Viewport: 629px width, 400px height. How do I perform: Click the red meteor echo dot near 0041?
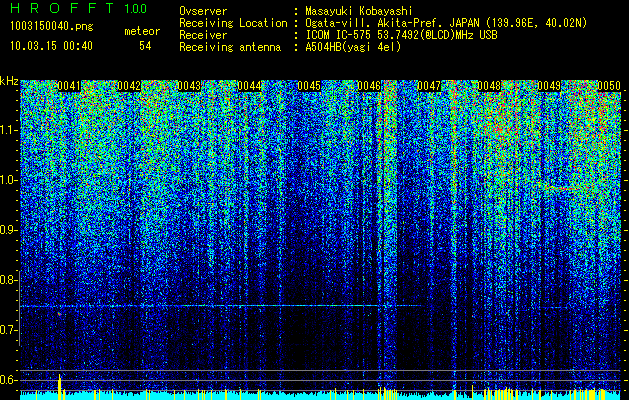pos(59,314)
